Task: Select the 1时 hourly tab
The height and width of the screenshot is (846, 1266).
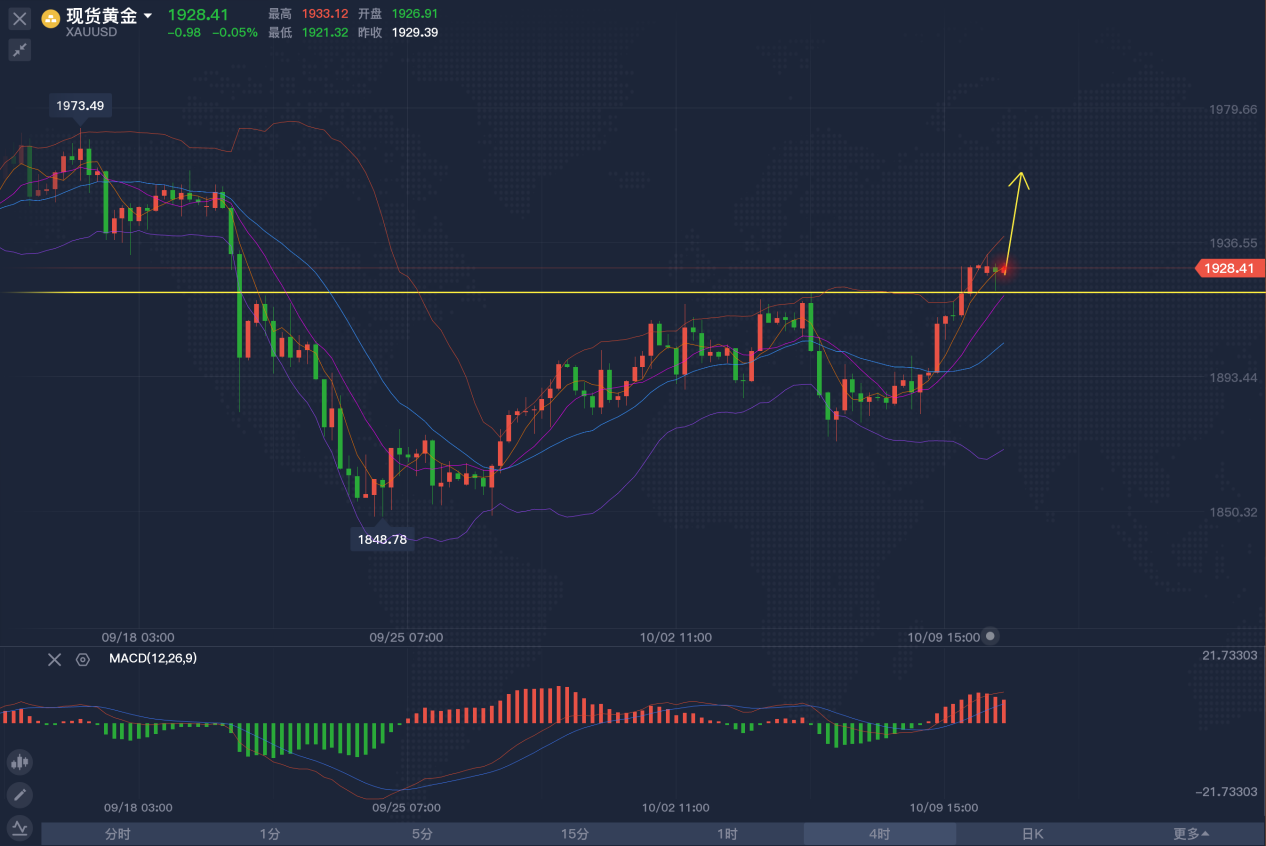Action: (727, 834)
